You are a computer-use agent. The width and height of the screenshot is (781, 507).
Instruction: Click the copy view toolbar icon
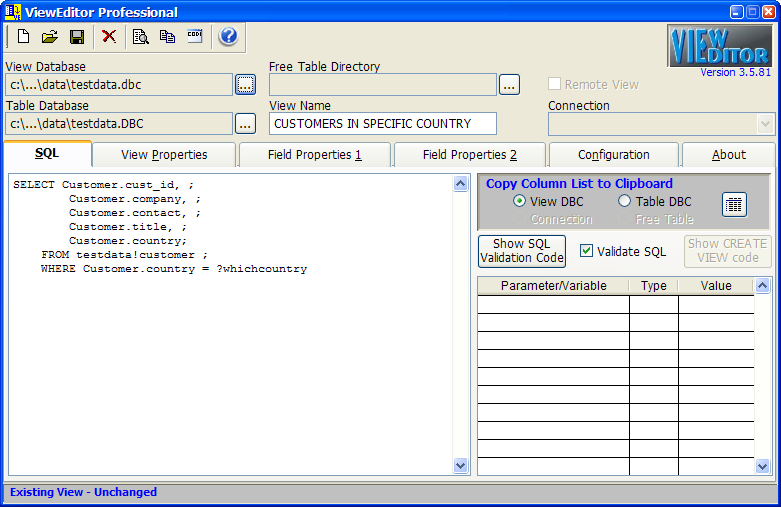(167, 36)
